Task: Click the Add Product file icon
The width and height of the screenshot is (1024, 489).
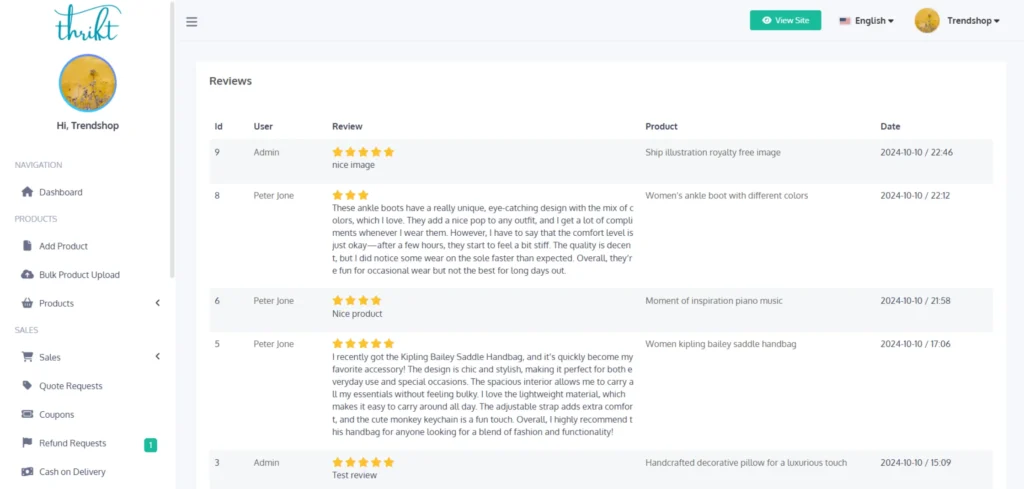Action: click(x=28, y=246)
